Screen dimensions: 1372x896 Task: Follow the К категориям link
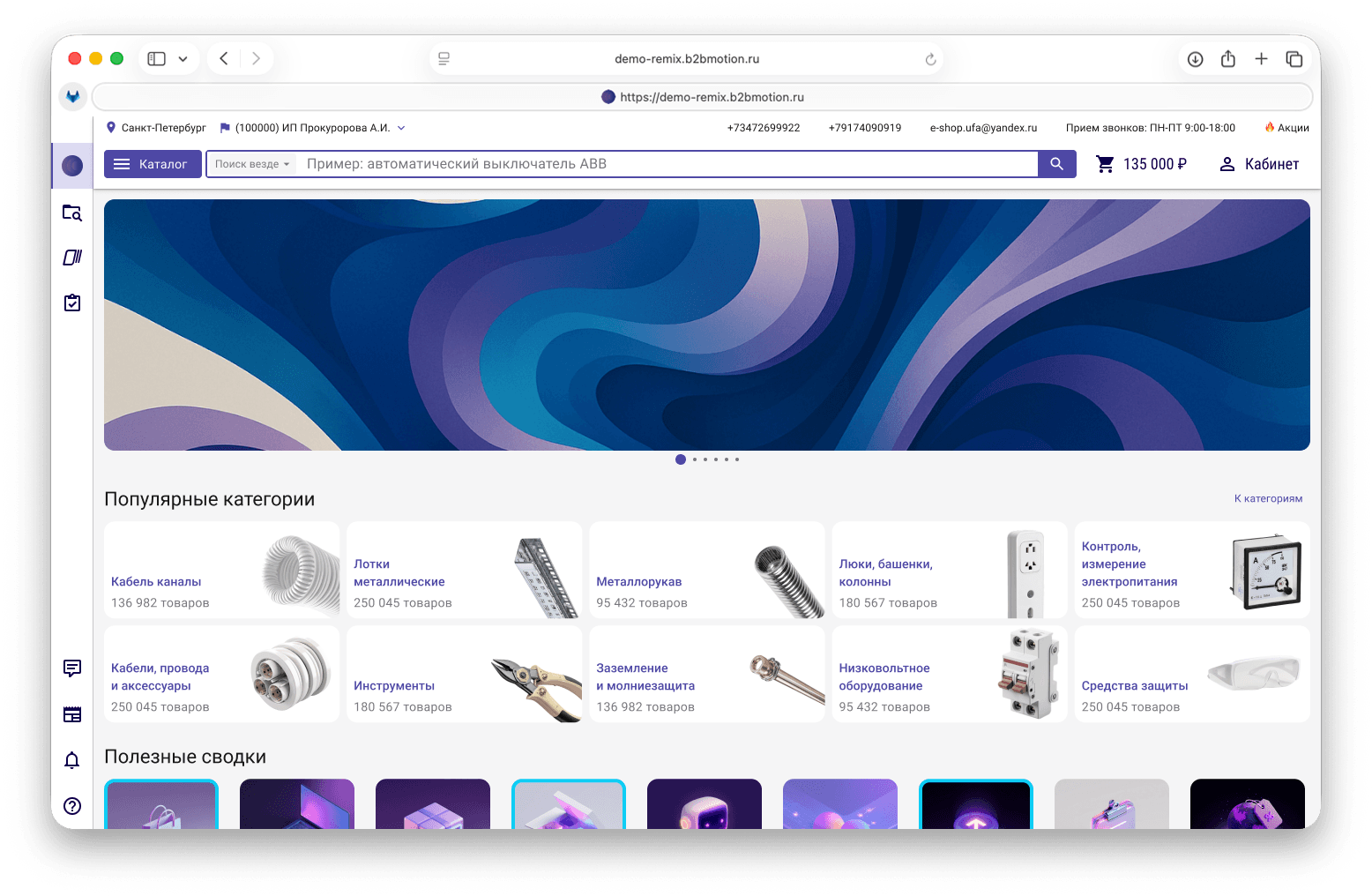point(1268,499)
